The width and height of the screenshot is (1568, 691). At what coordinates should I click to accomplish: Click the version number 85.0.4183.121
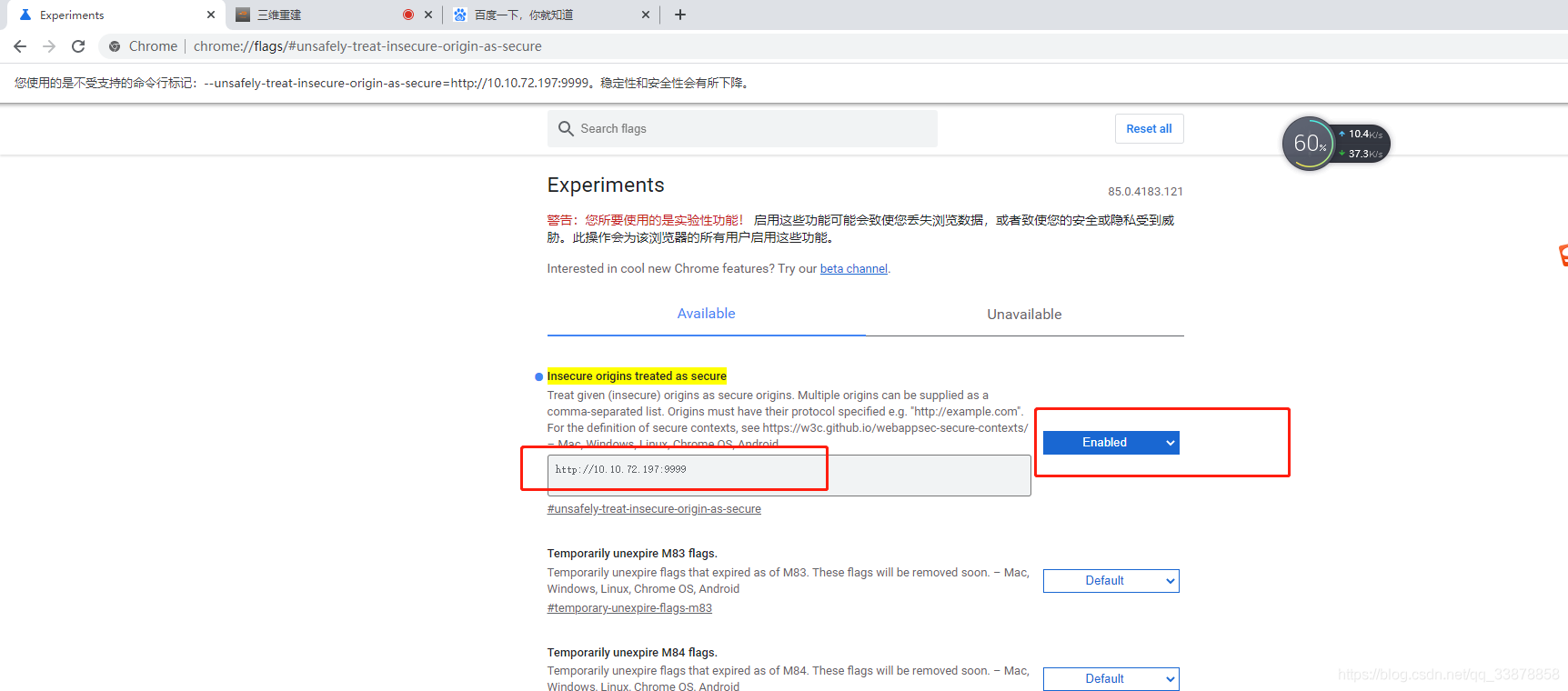coord(1145,192)
